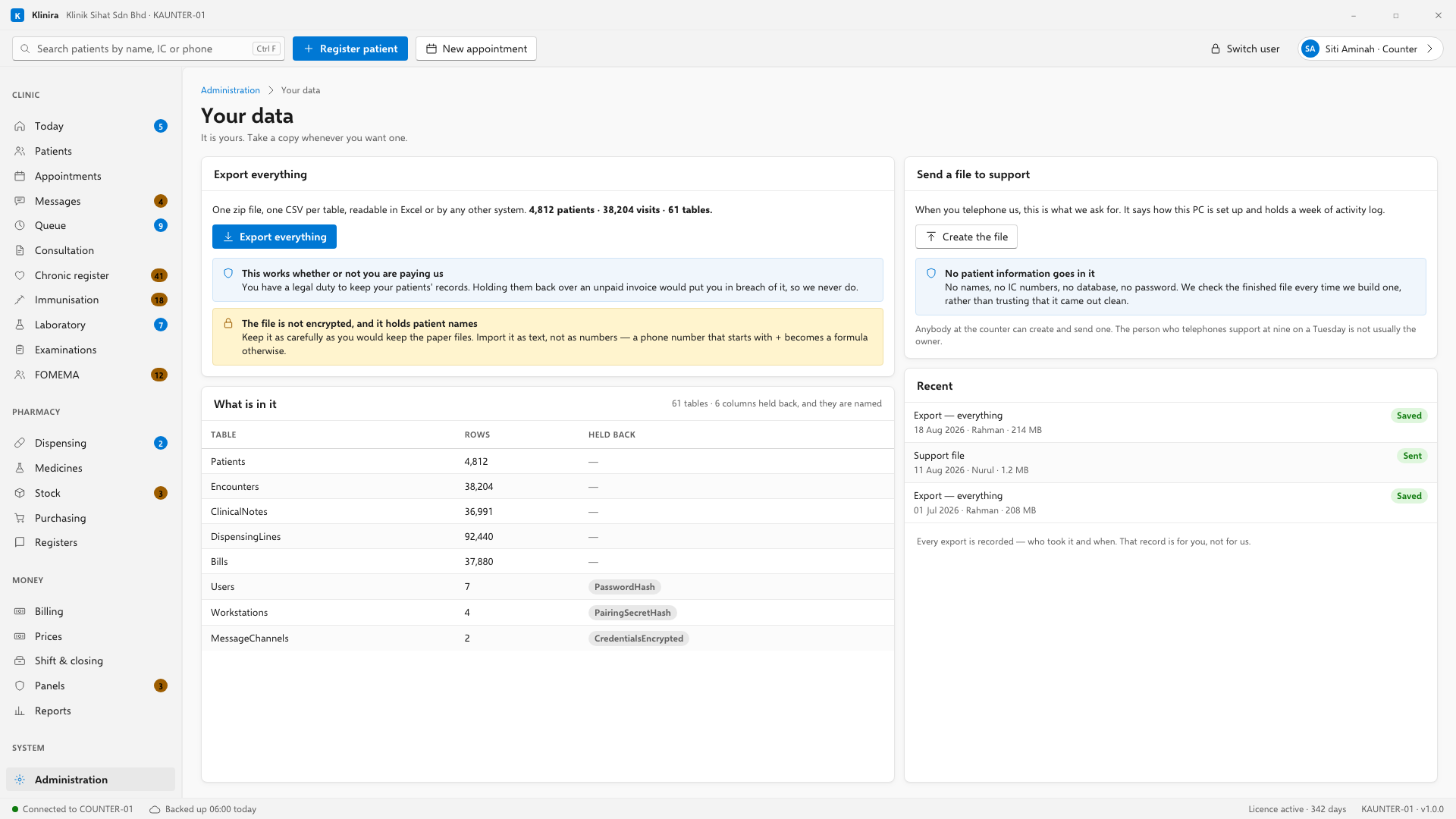Select the Laboratory sidebar item
Viewport: 1456px width, 819px height.
click(90, 325)
